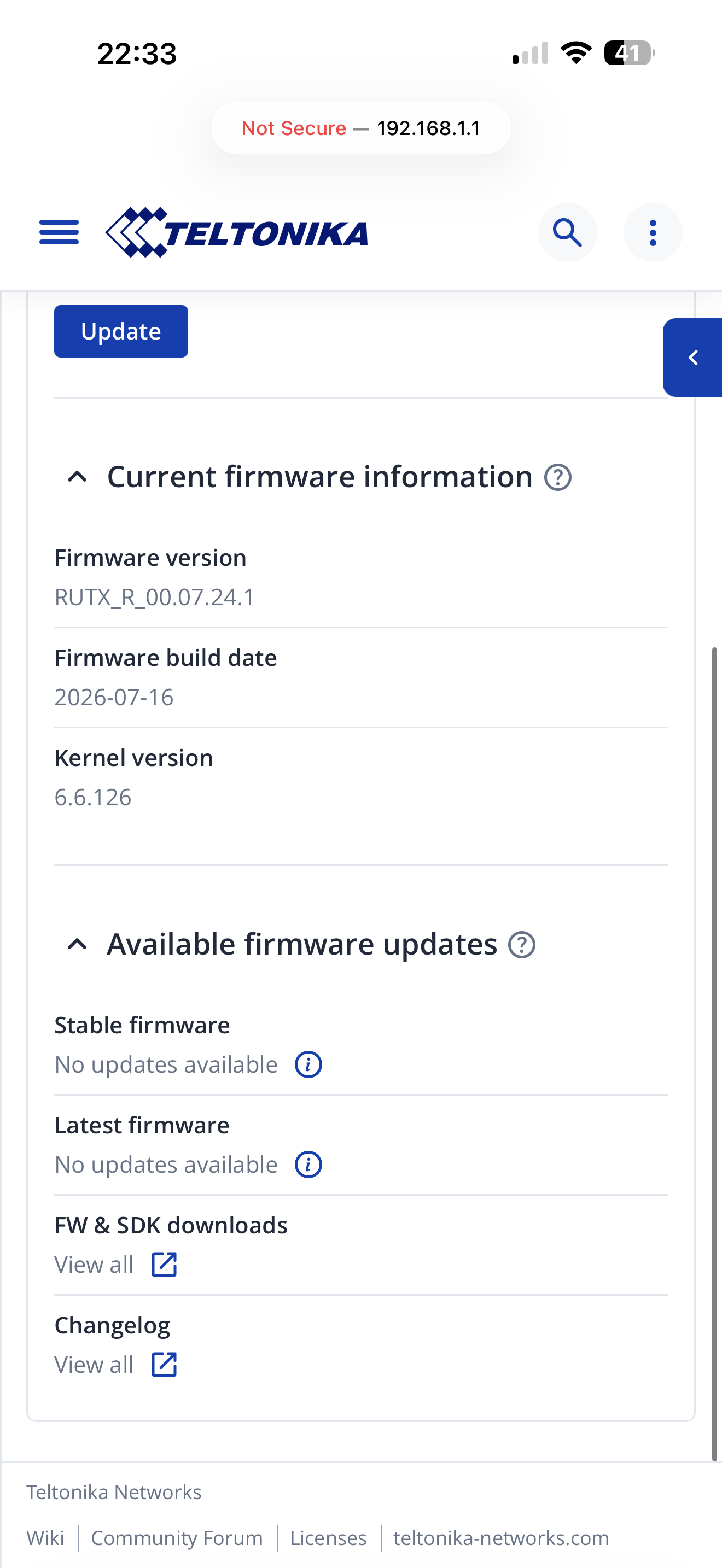
Task: Open the three-dot more options menu
Action: [653, 232]
